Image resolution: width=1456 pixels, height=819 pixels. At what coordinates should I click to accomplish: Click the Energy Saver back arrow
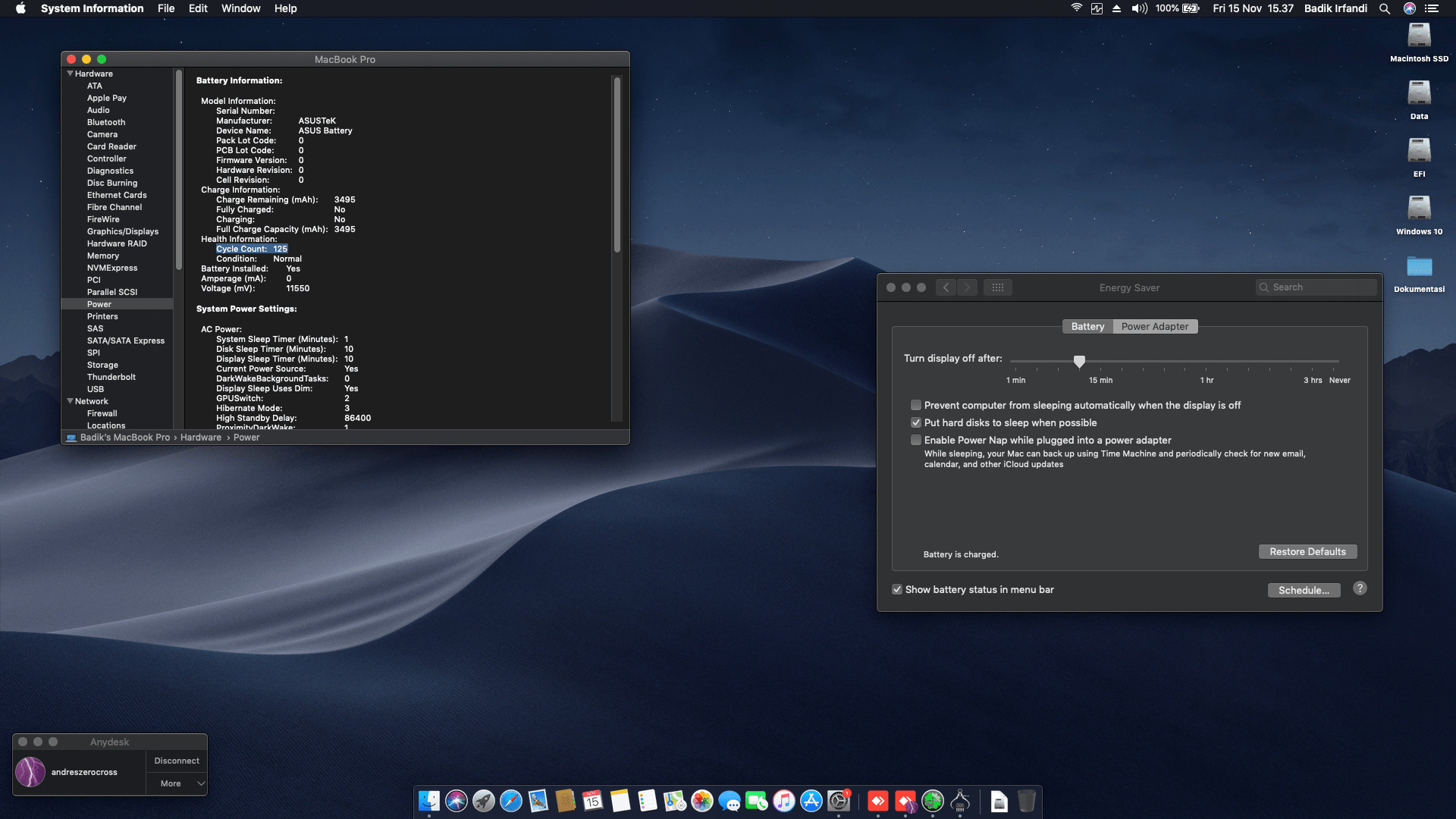point(946,287)
